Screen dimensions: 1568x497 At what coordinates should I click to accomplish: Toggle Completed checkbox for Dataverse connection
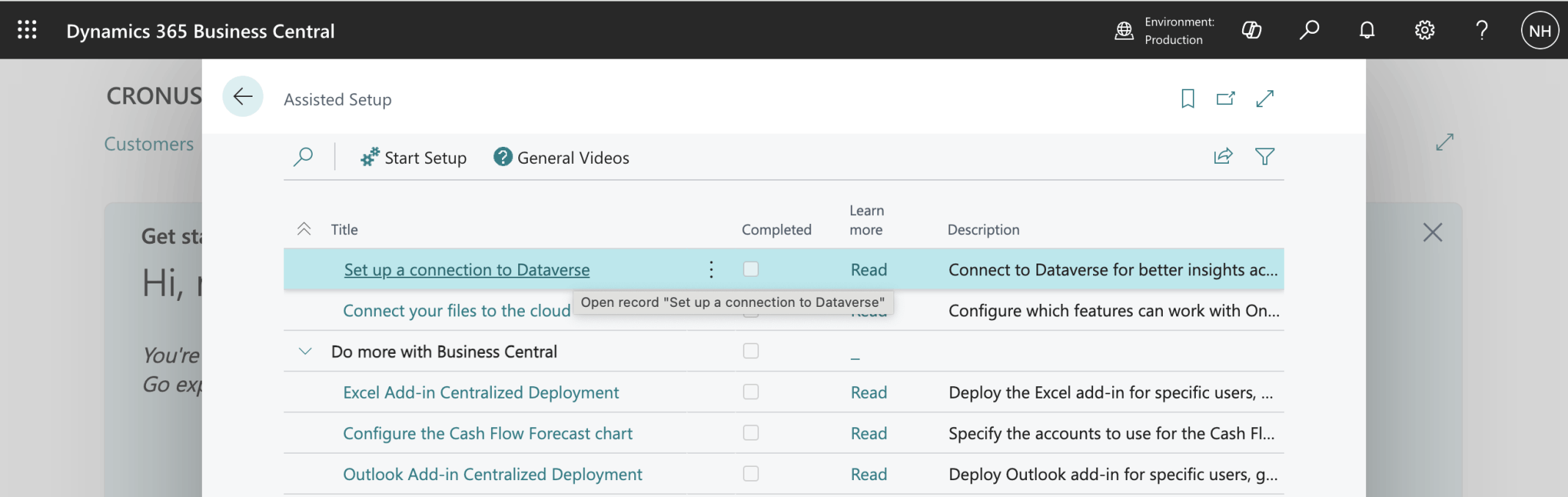point(750,269)
